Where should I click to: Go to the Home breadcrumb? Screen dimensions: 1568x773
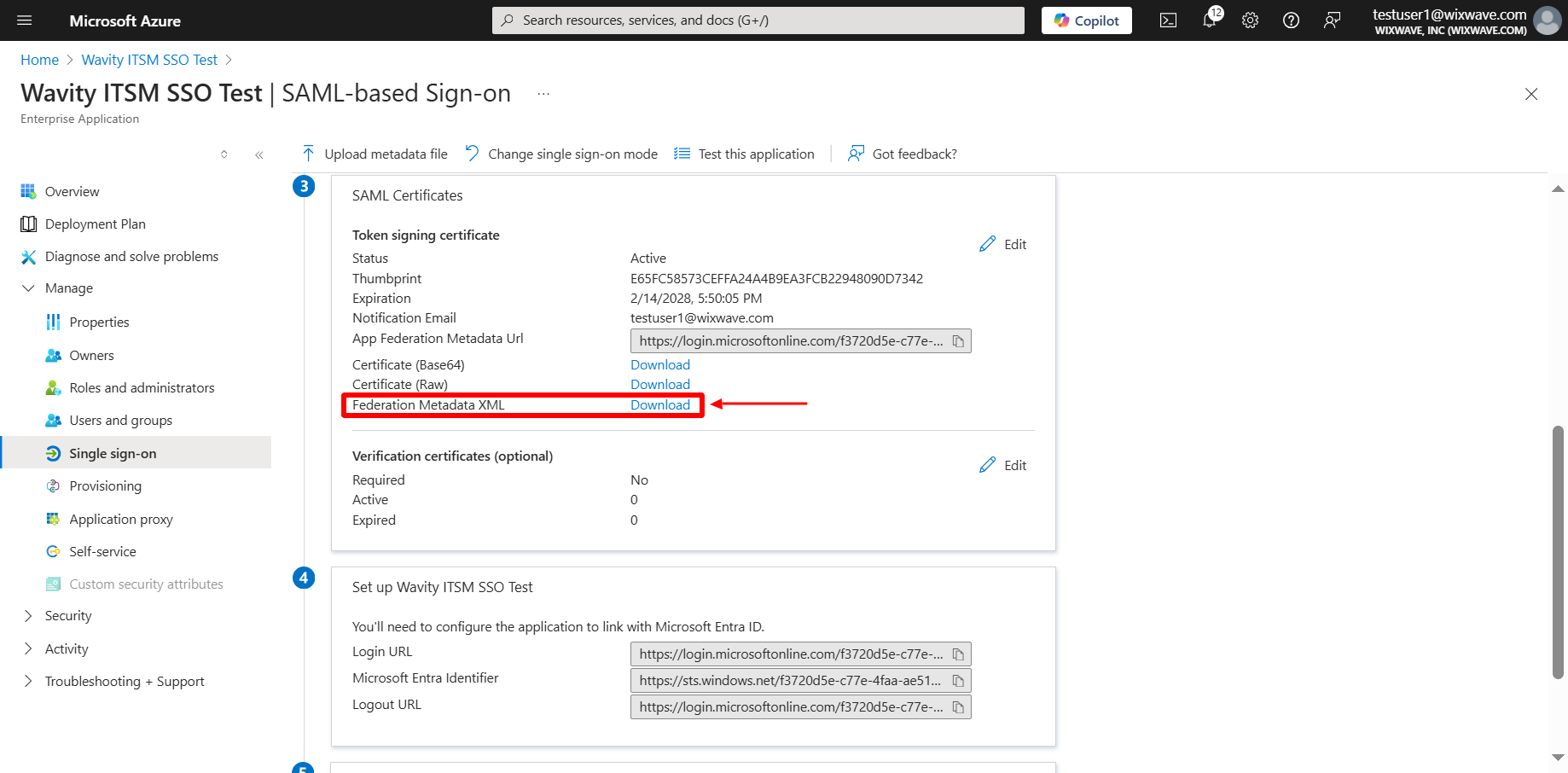click(39, 60)
